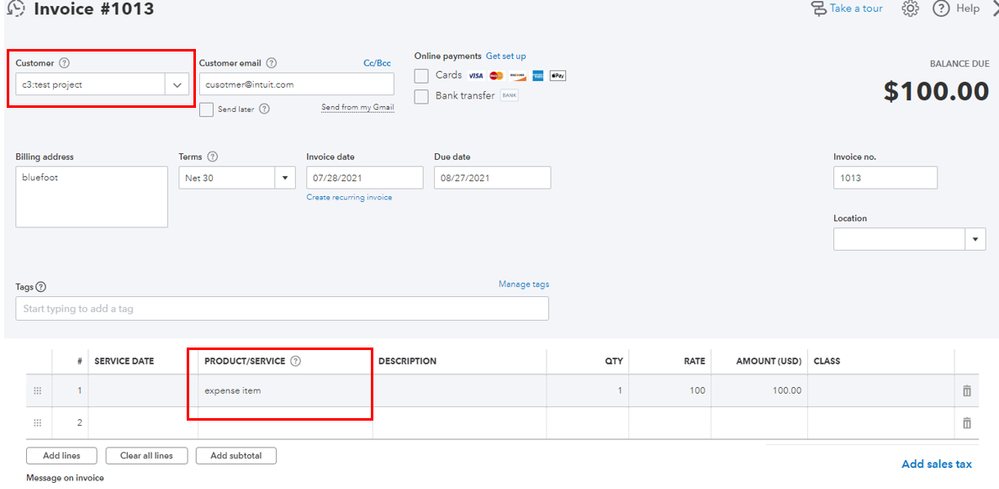Click the Add lines button

tap(62, 456)
